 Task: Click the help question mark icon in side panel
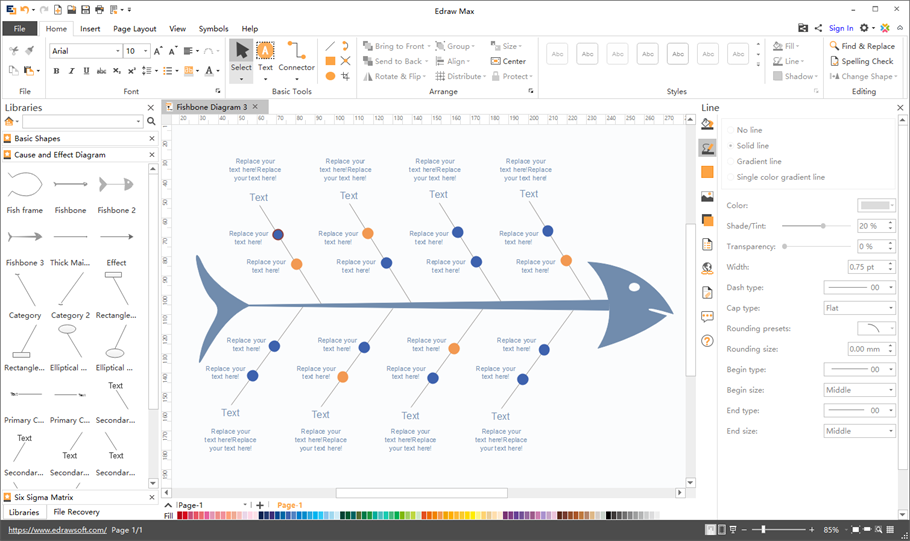coord(707,341)
